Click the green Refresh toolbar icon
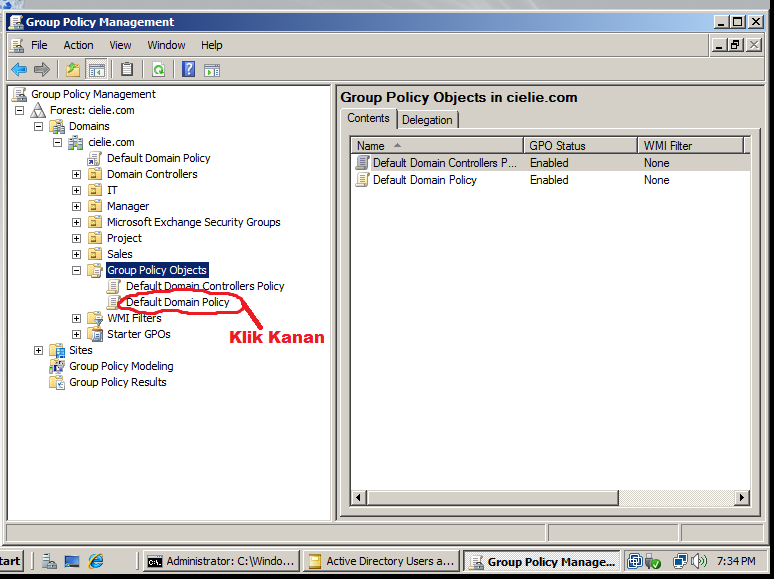 pyautogui.click(x=158, y=70)
